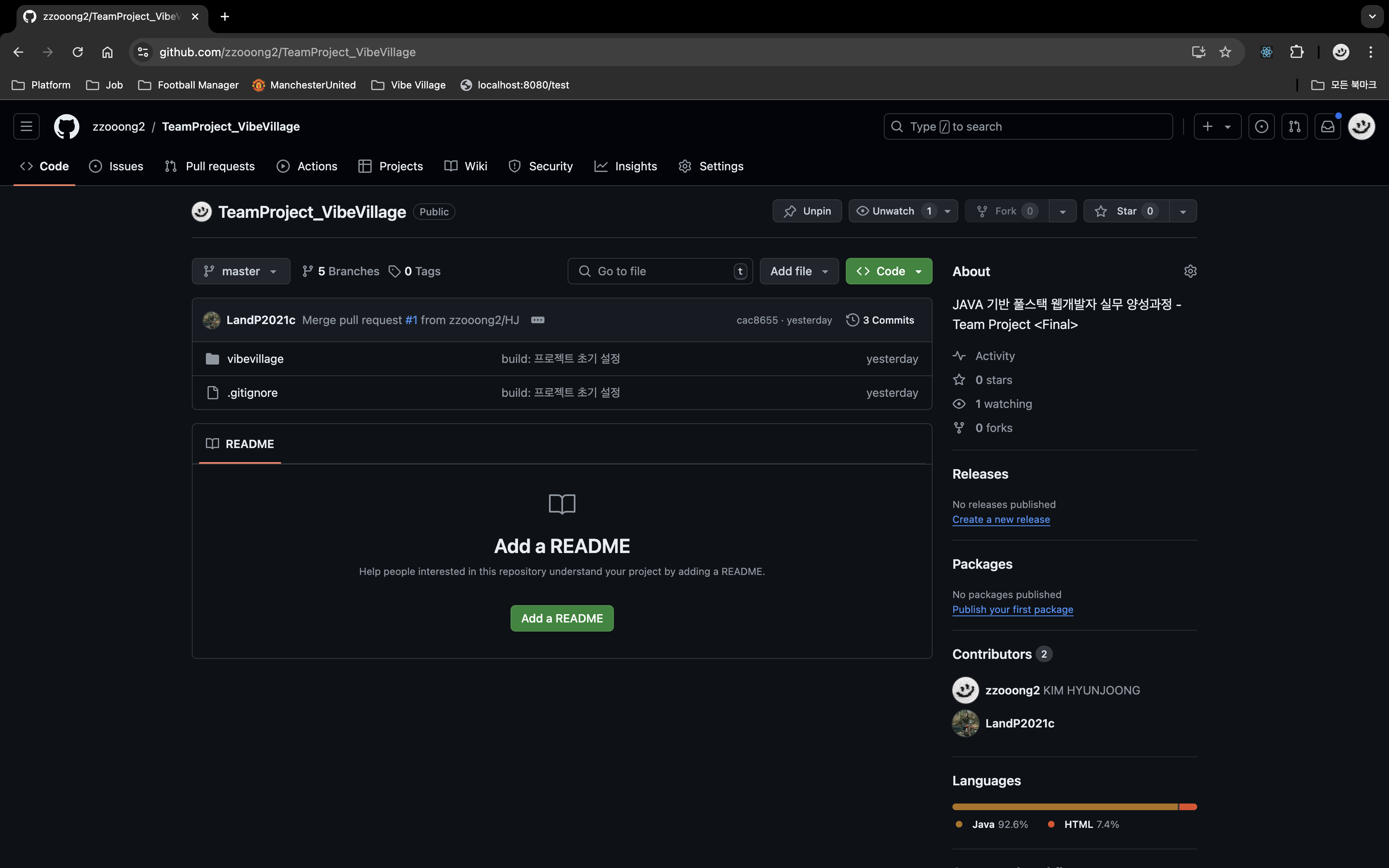Reload the page with the refresh icon
Image resolution: width=1389 pixels, height=868 pixels.
[x=77, y=52]
